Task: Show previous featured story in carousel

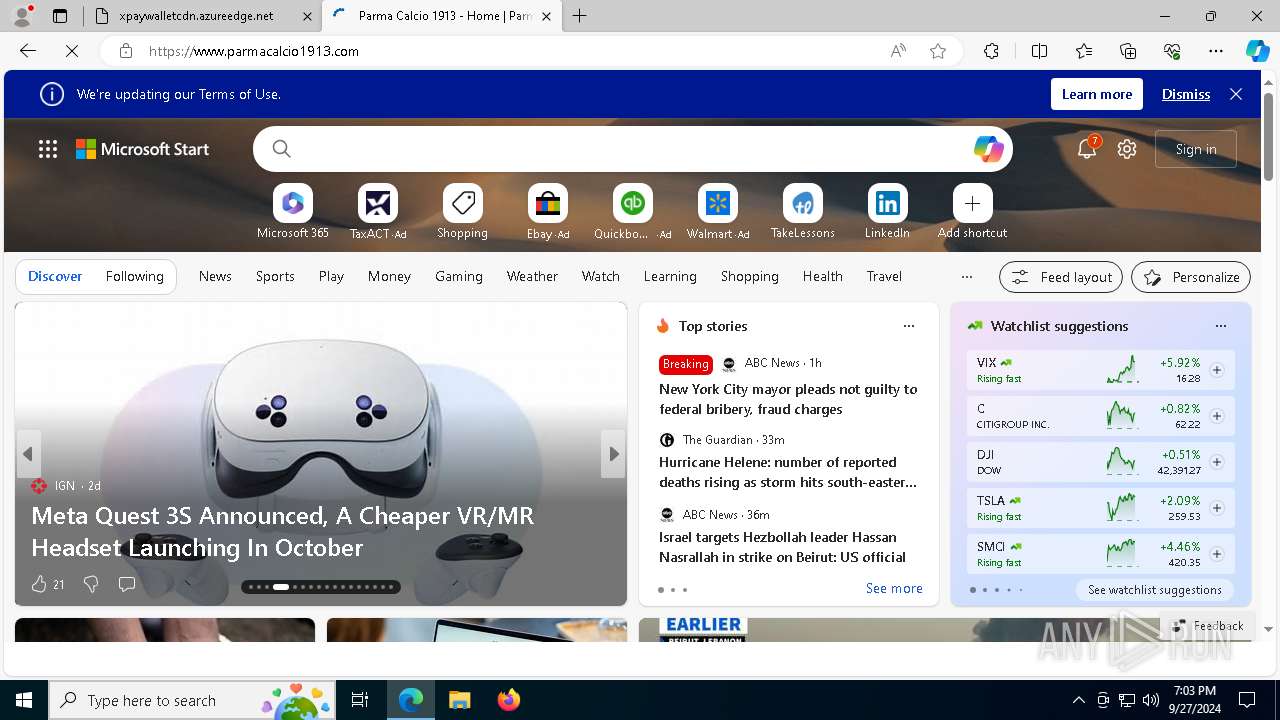Action: click(x=28, y=454)
